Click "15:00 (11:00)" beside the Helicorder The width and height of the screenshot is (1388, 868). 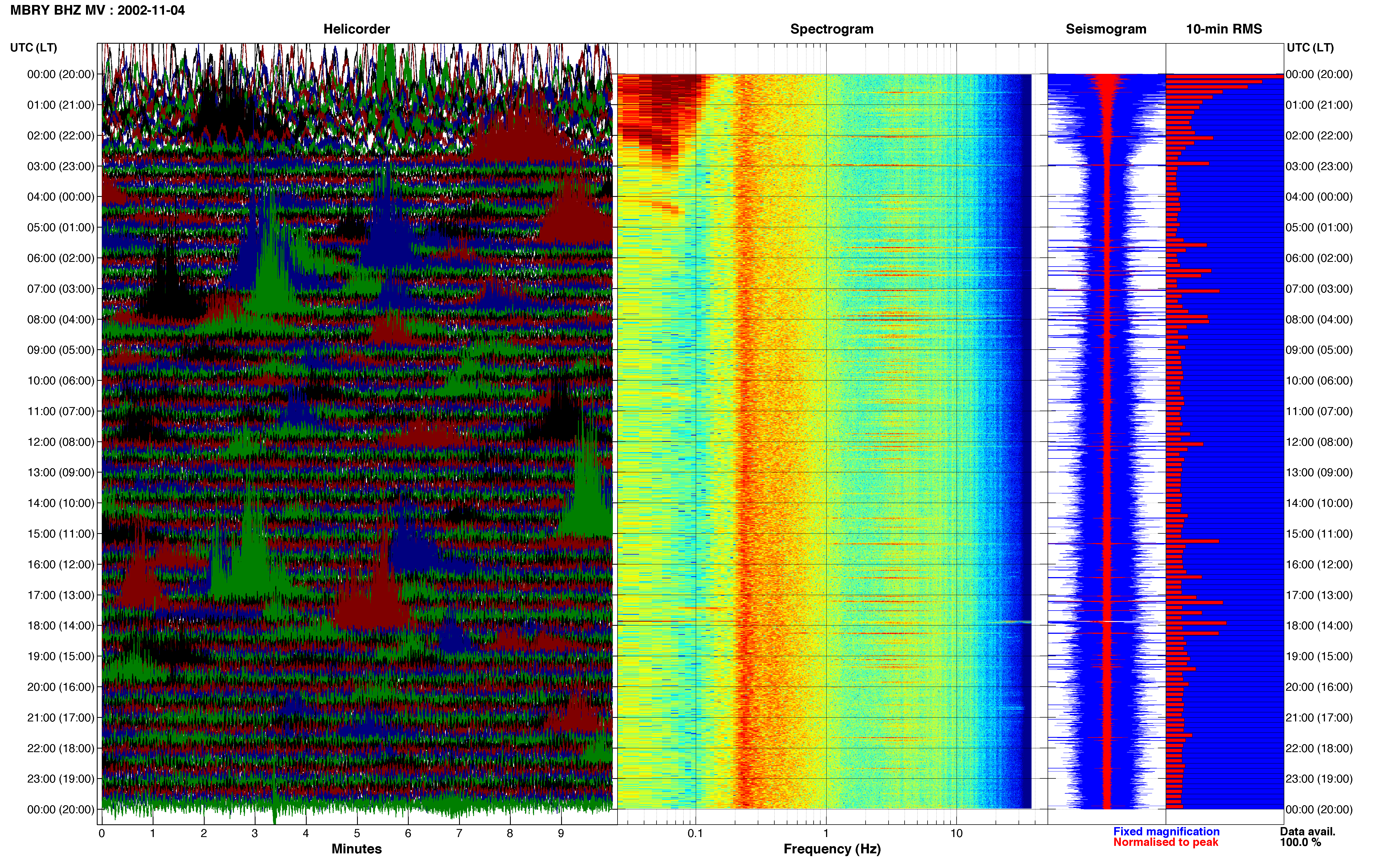61,534
